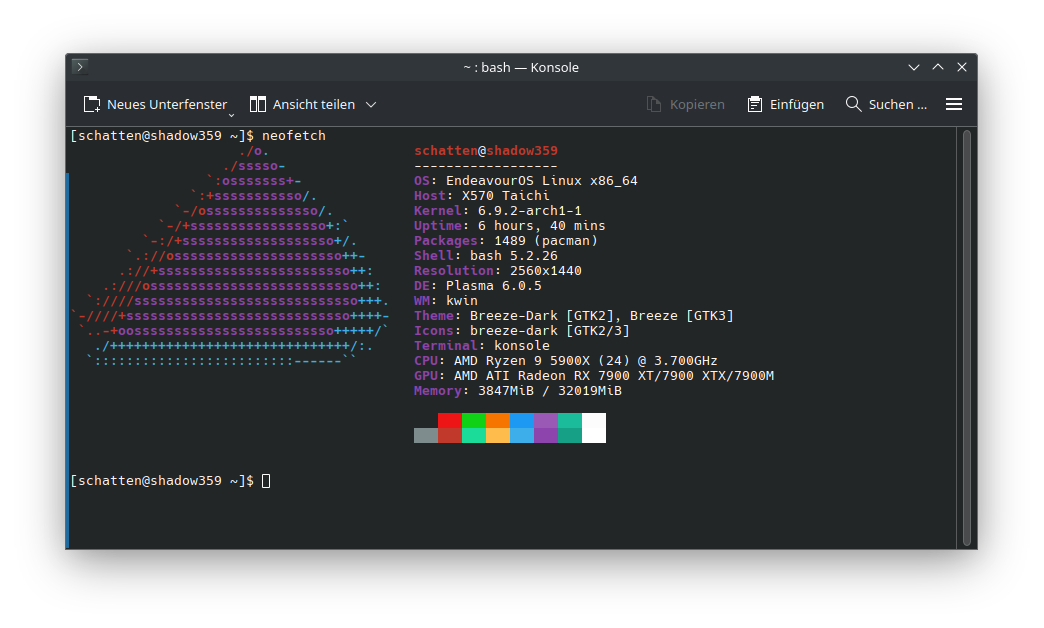Click the 'bash 5.2.26' shell value
The image size is (1044, 628).
[513, 256]
